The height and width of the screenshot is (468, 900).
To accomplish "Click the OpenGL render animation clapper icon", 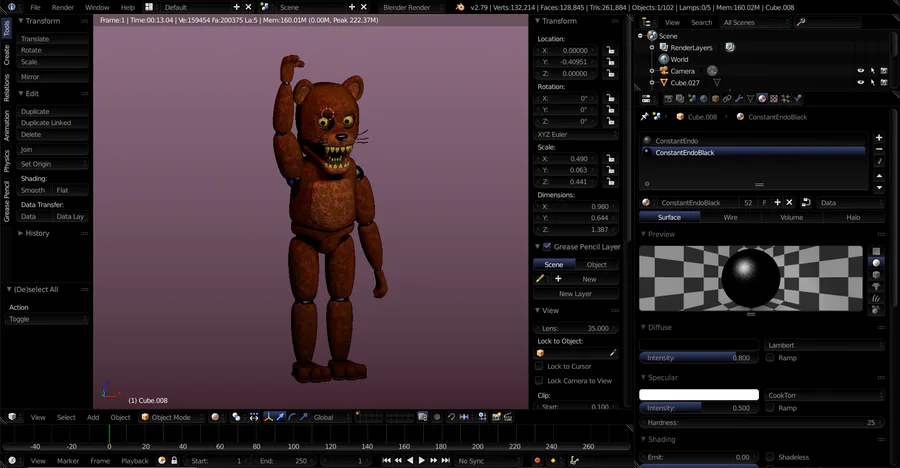I will click(508, 417).
